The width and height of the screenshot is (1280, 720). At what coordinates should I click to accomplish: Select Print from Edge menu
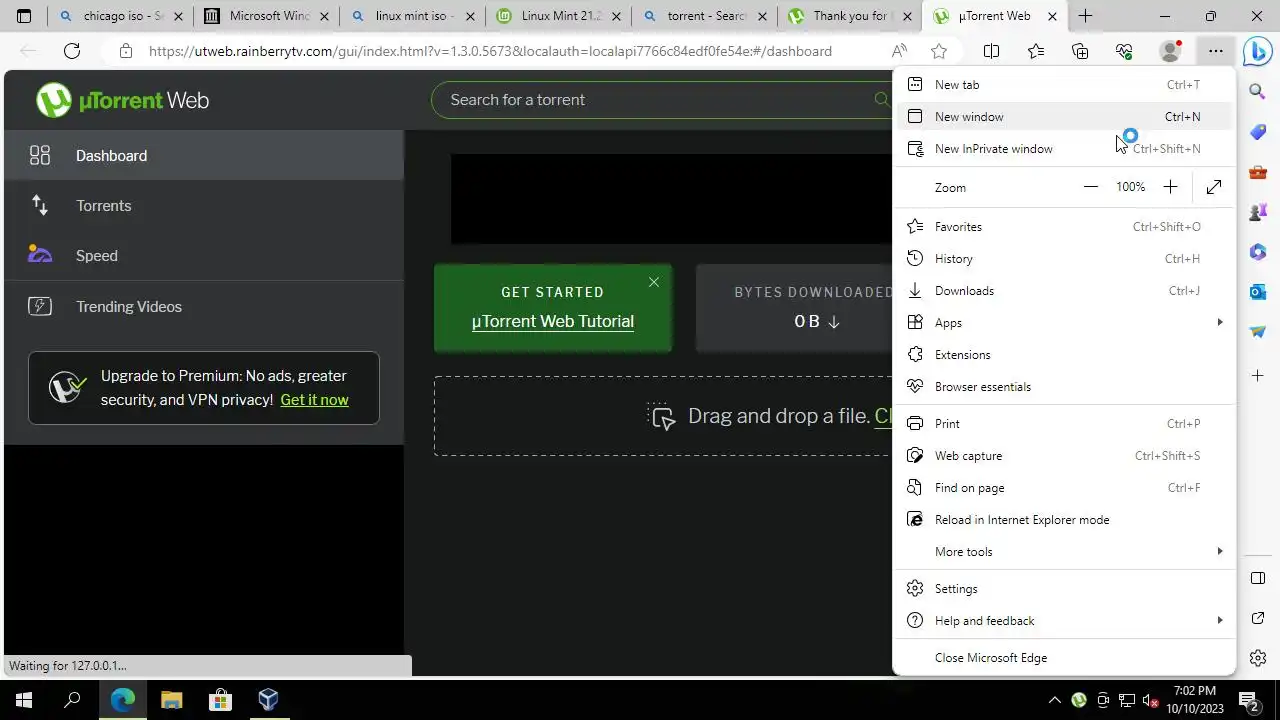[x=1064, y=424]
